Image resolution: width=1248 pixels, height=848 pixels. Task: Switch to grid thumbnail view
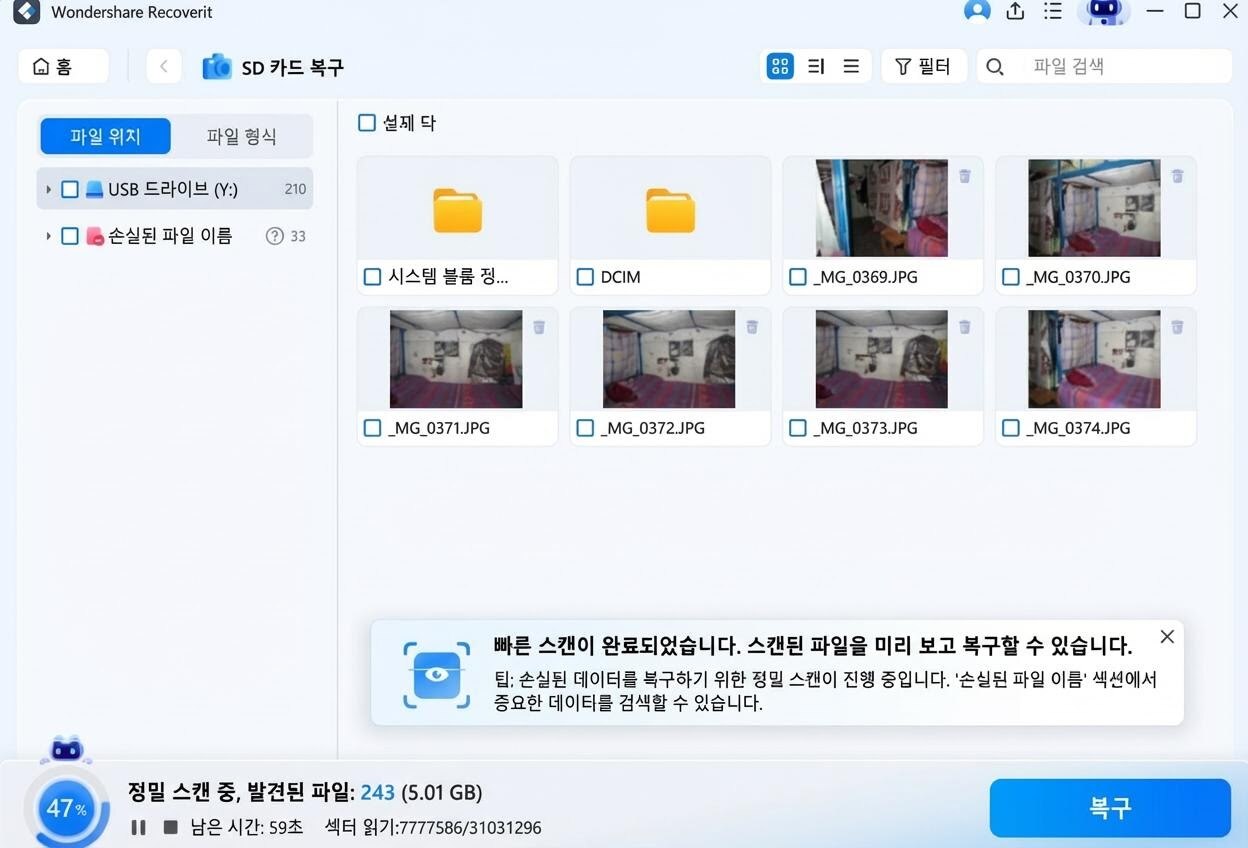point(780,67)
